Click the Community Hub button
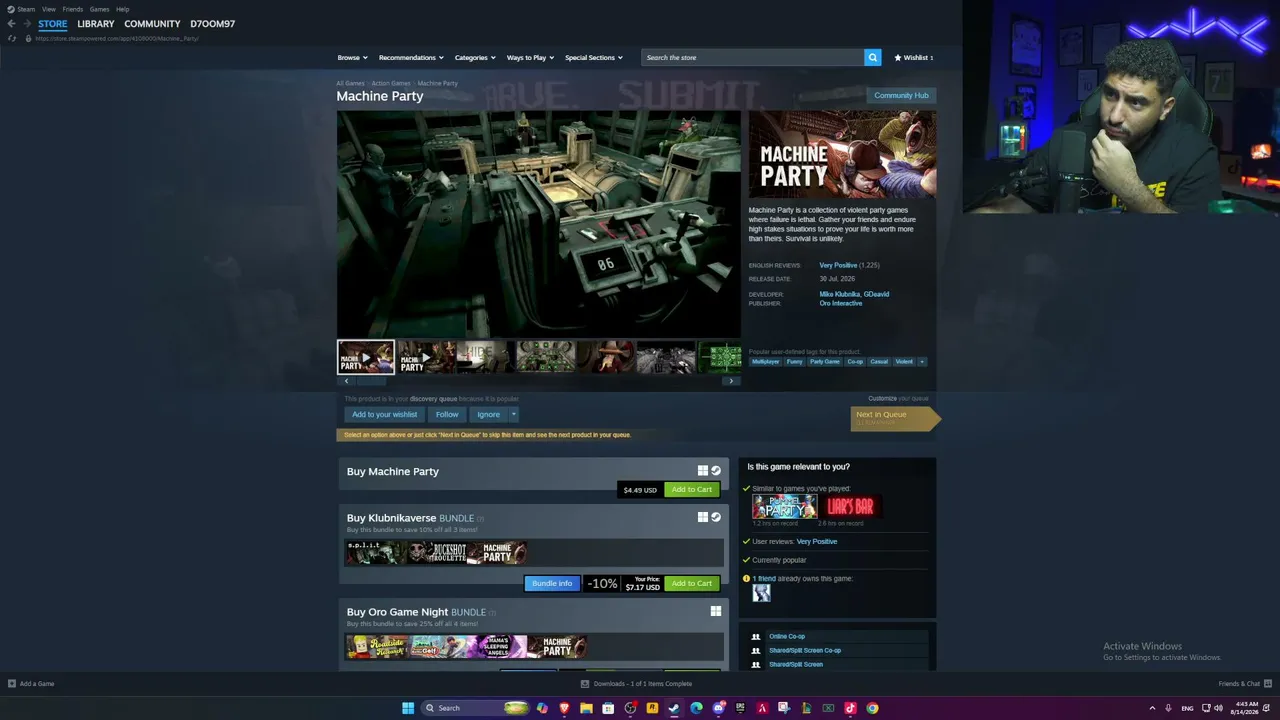1280x720 pixels. point(901,96)
